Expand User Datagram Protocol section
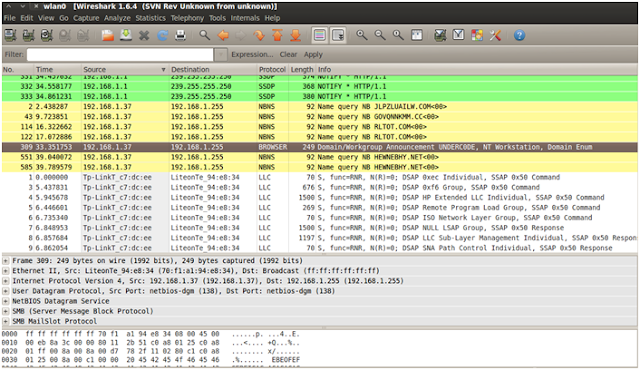The height and width of the screenshot is (370, 640). point(6,291)
